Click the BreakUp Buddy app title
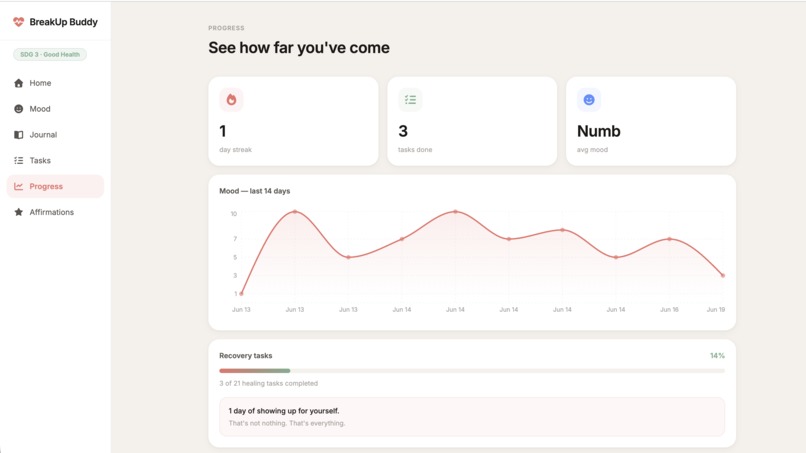 (63, 22)
